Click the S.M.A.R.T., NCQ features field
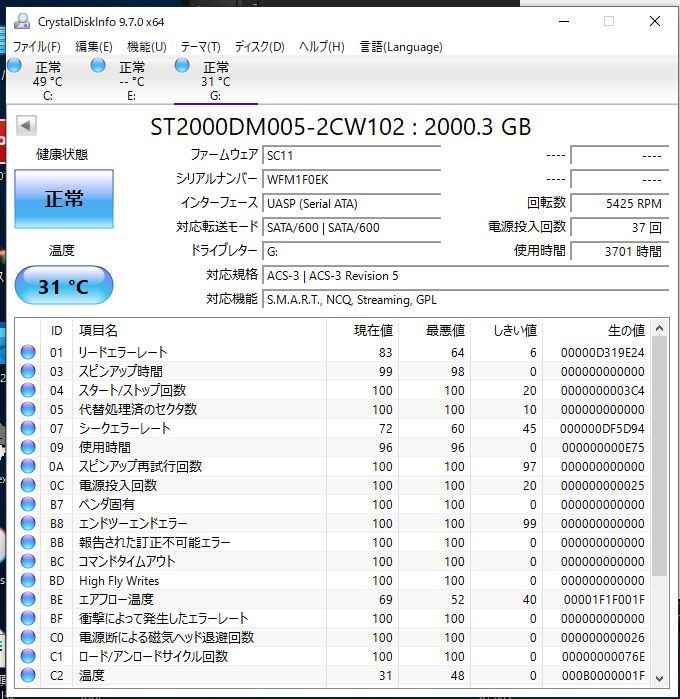 click(x=466, y=300)
